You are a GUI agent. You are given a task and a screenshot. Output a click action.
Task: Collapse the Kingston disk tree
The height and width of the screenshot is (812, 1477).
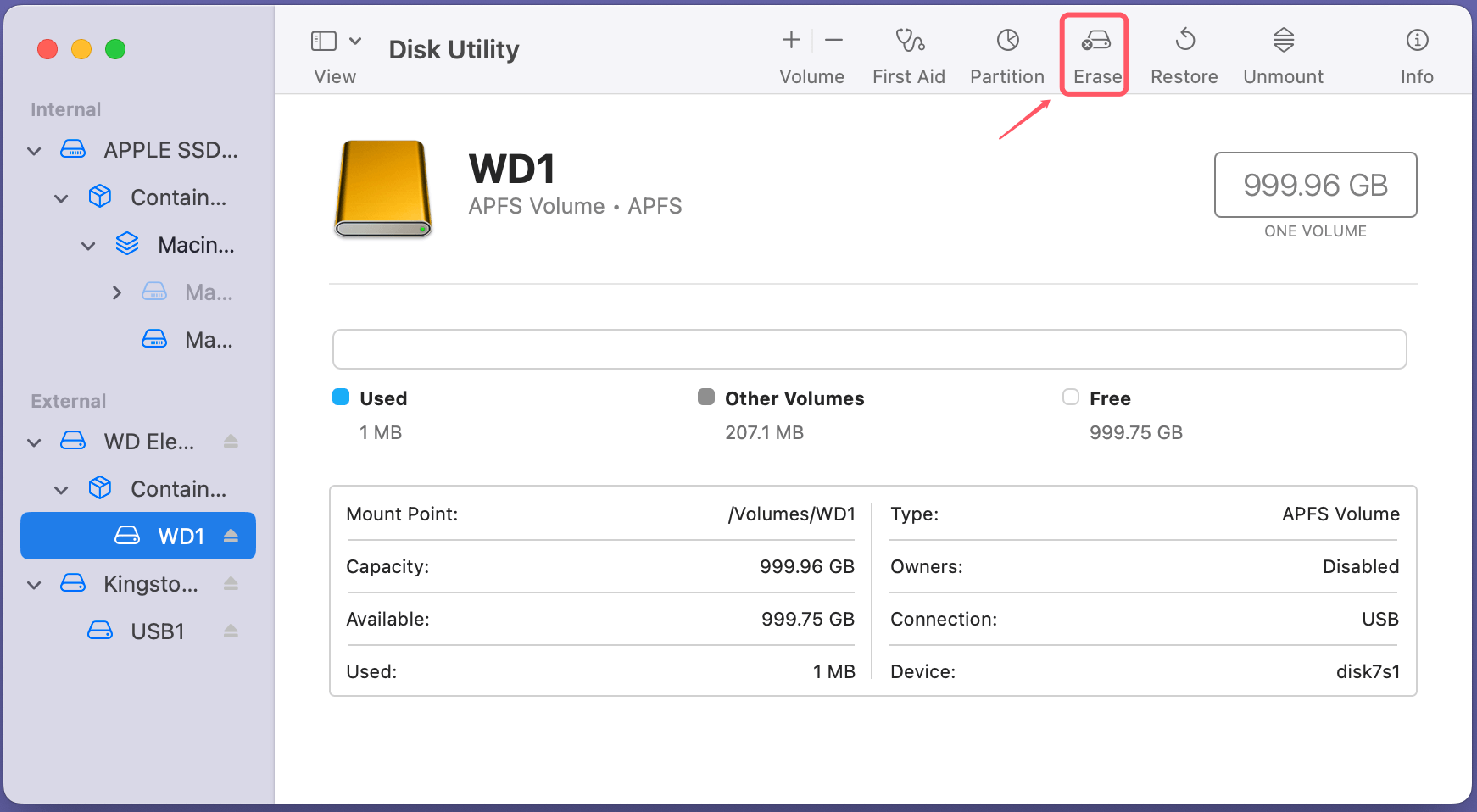(34, 585)
